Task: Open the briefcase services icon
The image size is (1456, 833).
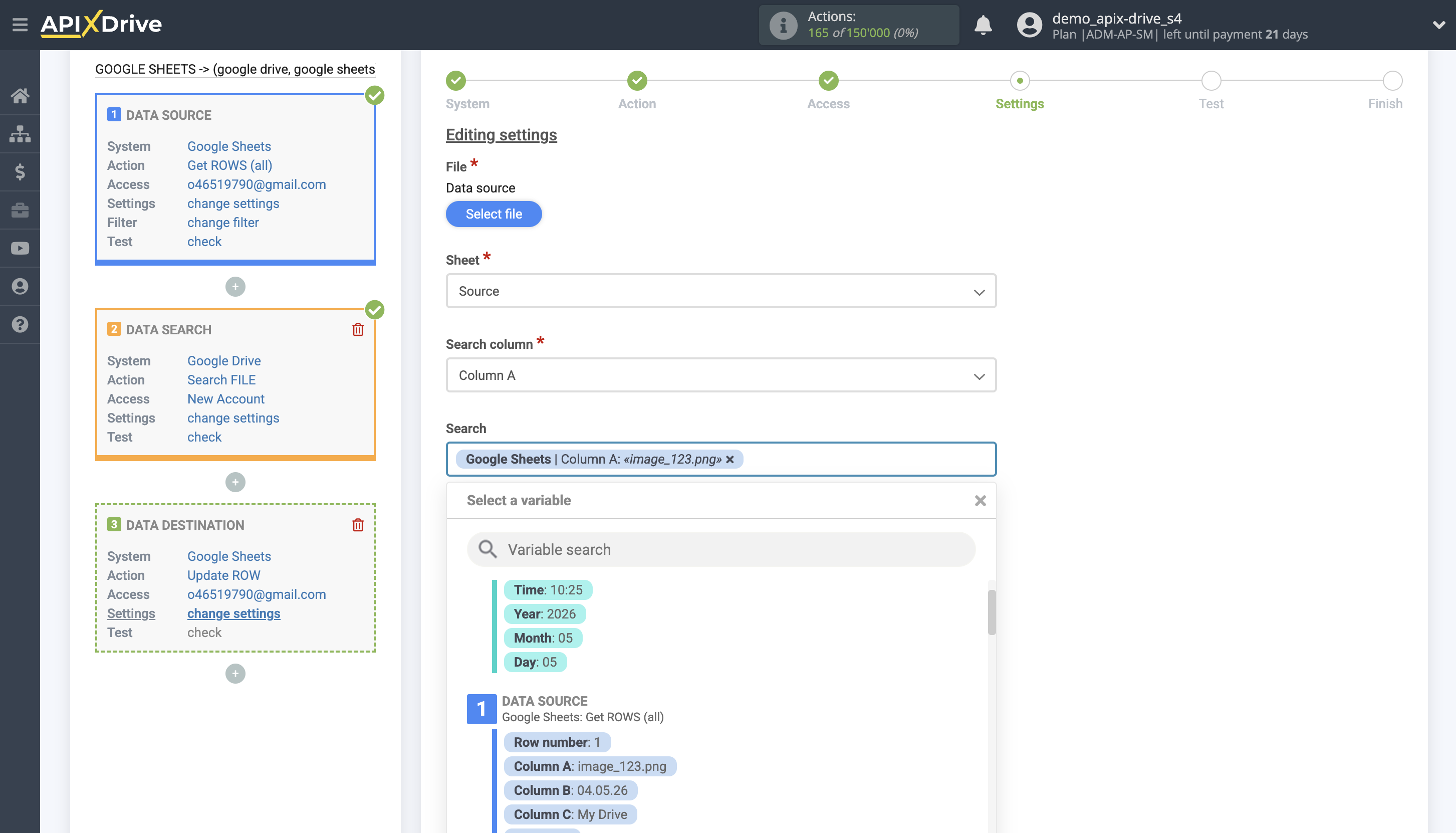Action: 20,210
